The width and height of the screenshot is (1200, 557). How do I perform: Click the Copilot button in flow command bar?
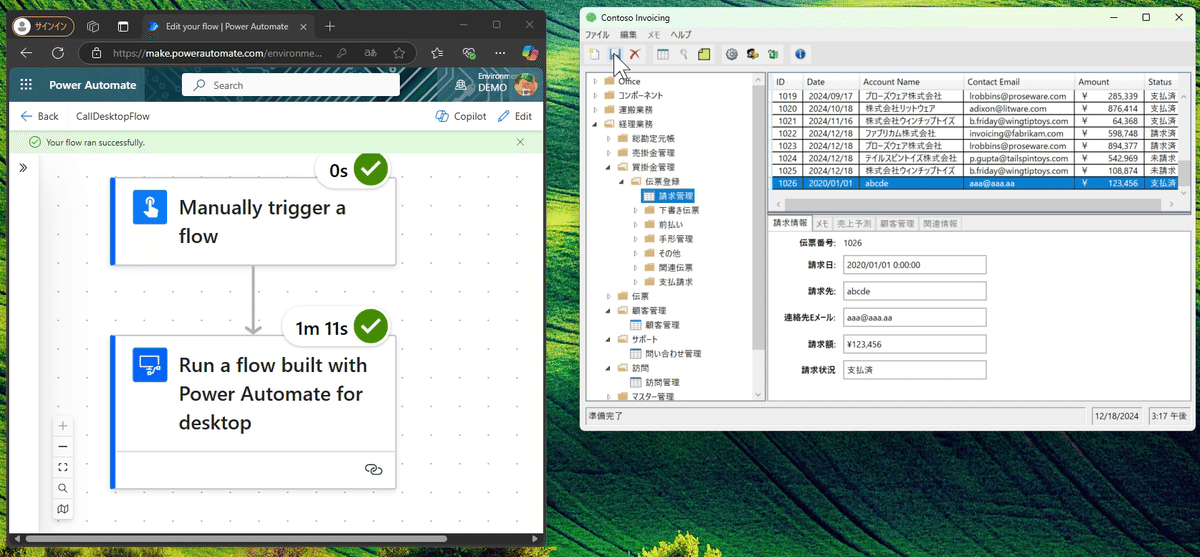point(461,116)
